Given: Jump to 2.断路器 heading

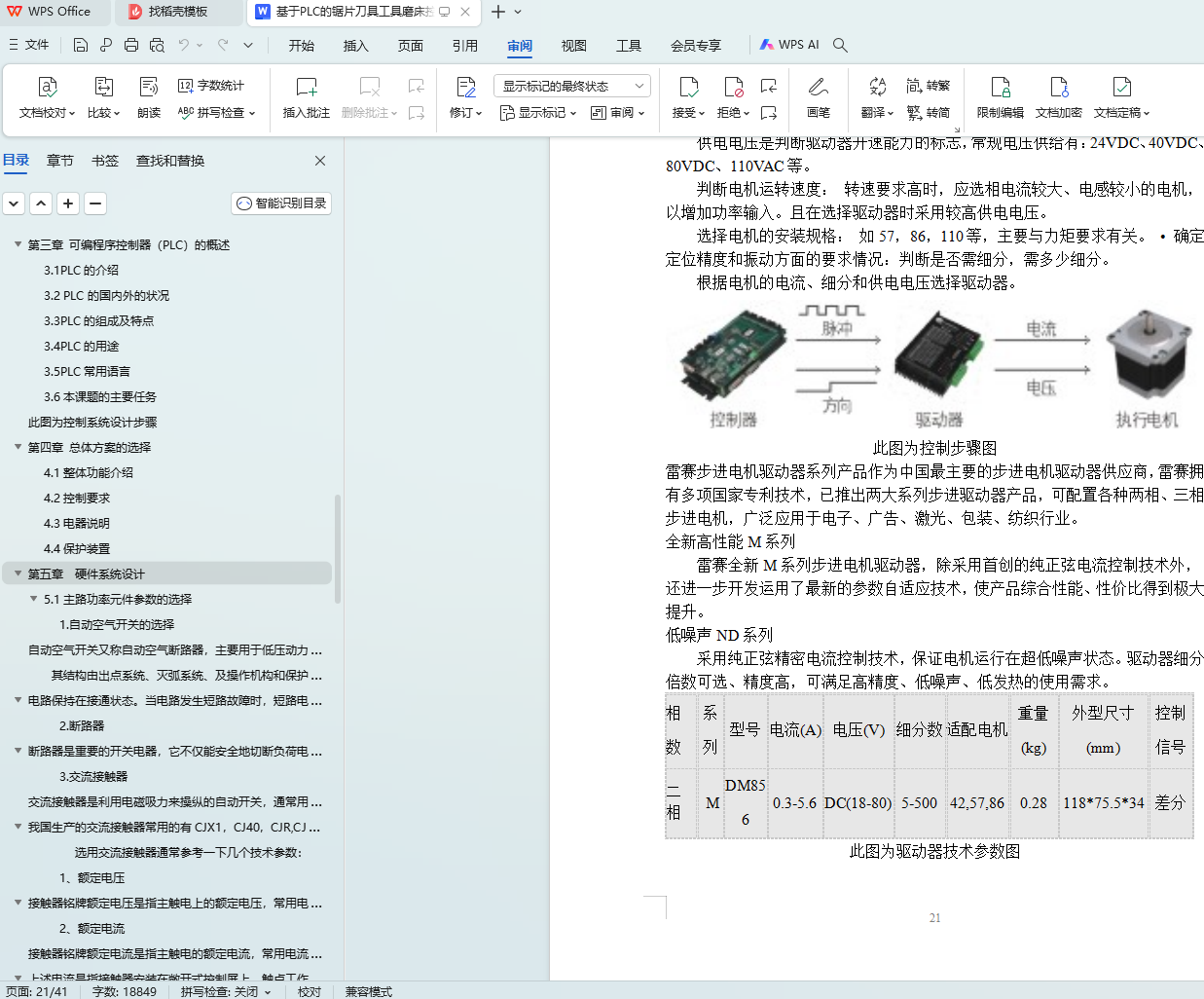Looking at the screenshot, I should pyautogui.click(x=82, y=725).
